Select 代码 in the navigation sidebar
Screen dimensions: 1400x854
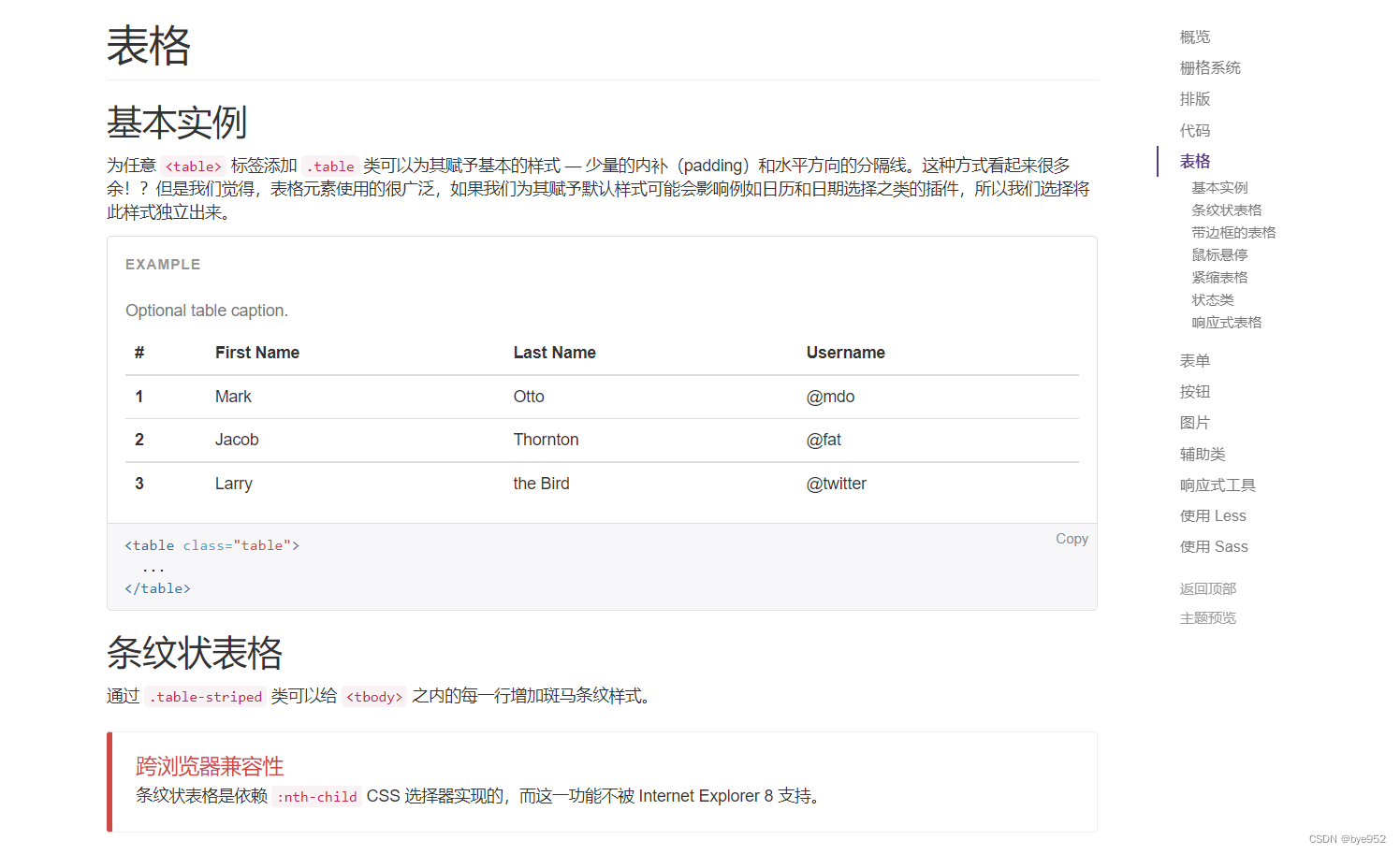pyautogui.click(x=1195, y=130)
